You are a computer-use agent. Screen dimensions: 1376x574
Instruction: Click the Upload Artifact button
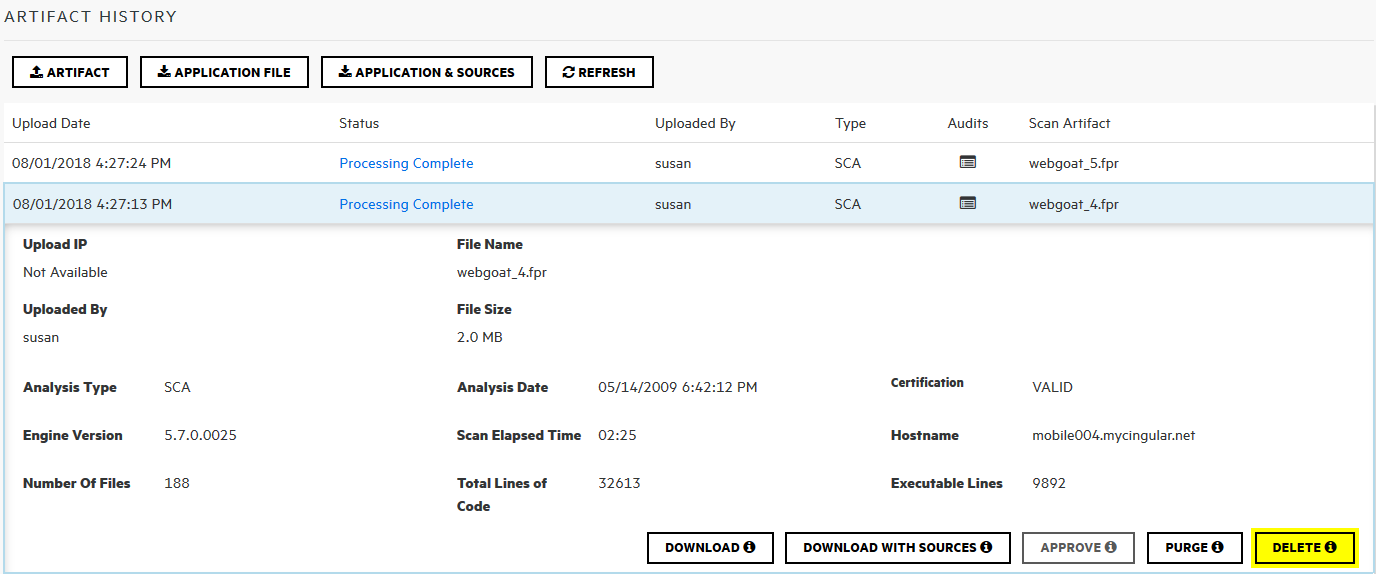(x=70, y=72)
